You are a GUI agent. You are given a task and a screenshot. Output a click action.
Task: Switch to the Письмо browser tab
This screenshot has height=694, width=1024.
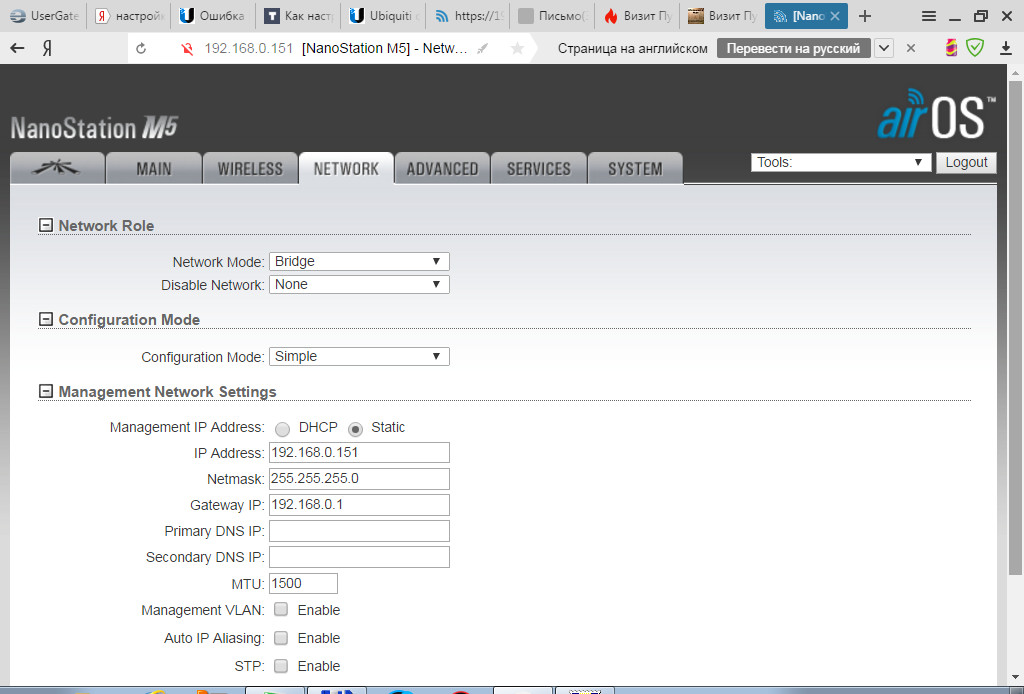[x=552, y=16]
